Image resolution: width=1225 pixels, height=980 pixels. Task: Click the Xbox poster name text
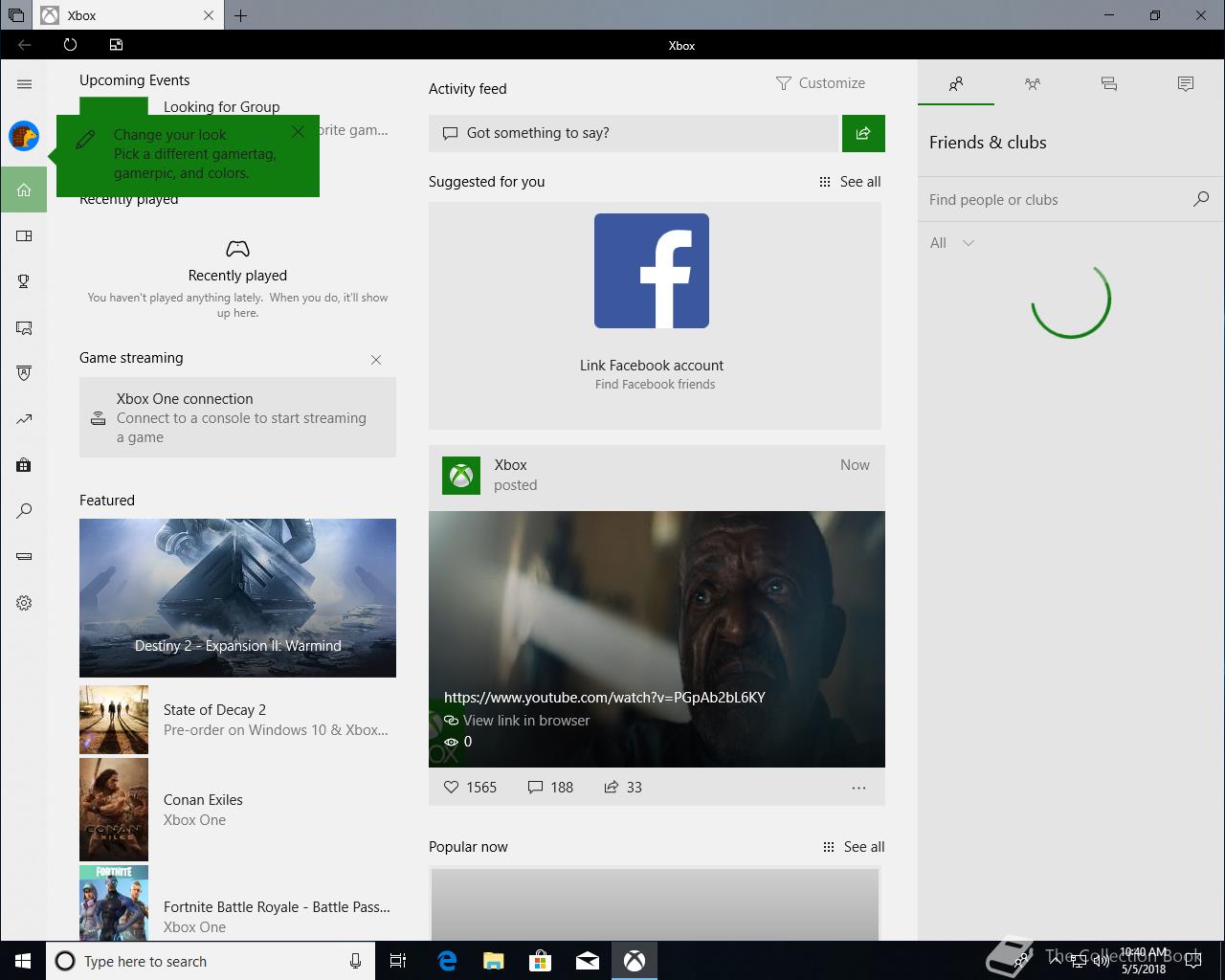511,465
